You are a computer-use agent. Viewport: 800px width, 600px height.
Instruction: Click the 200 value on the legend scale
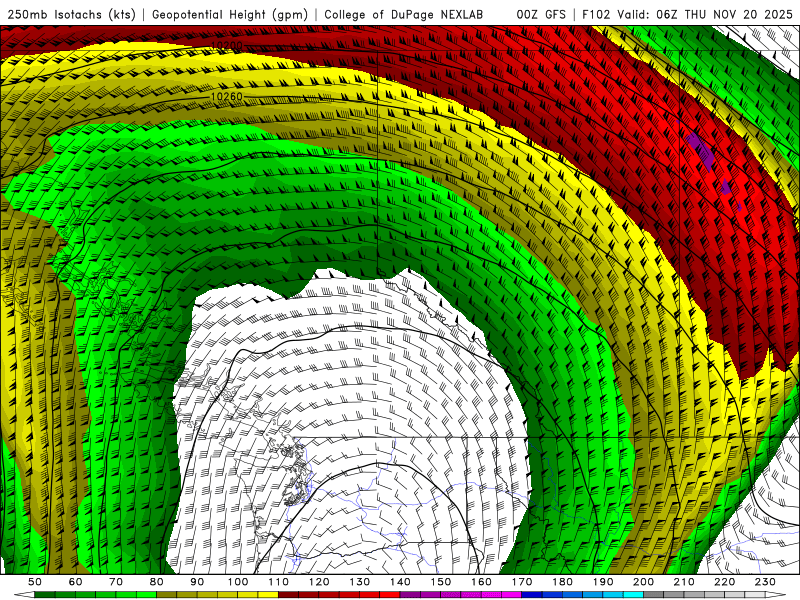coord(643,582)
